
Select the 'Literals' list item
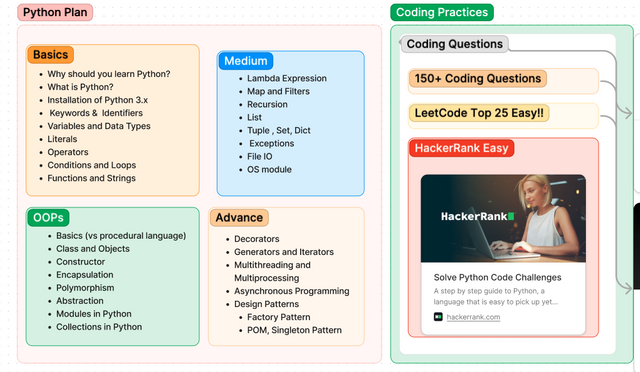tap(62, 139)
